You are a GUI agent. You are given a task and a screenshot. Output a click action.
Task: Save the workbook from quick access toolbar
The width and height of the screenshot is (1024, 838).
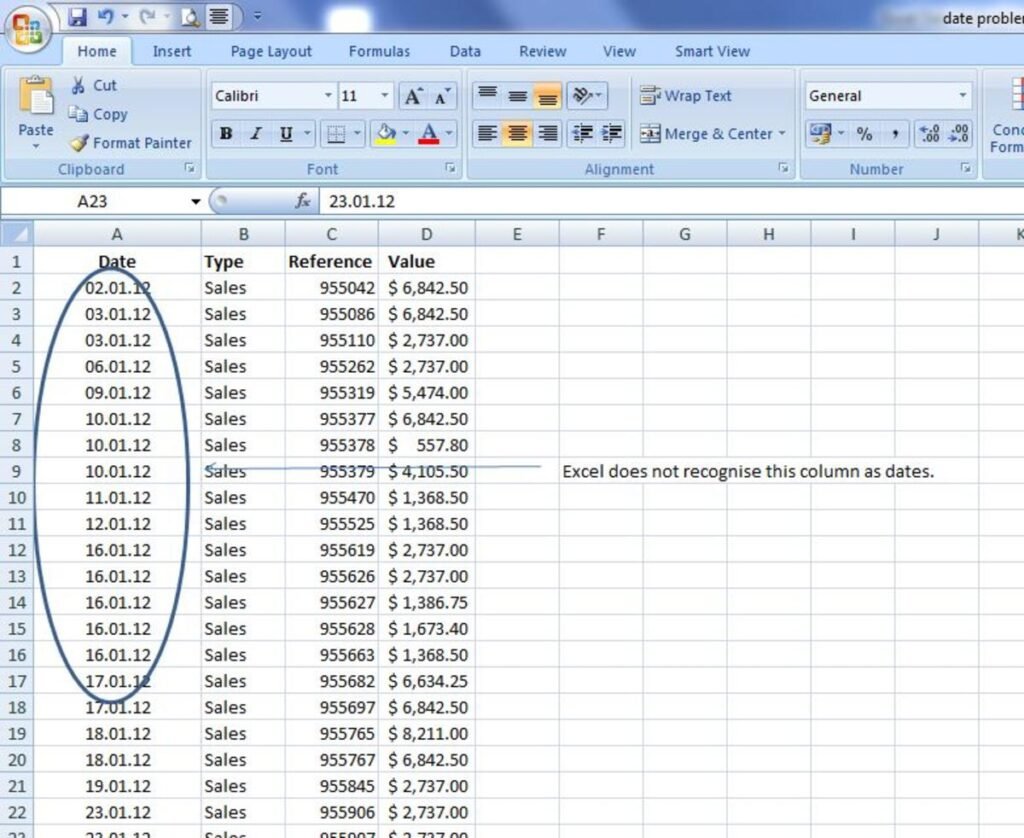[77, 17]
